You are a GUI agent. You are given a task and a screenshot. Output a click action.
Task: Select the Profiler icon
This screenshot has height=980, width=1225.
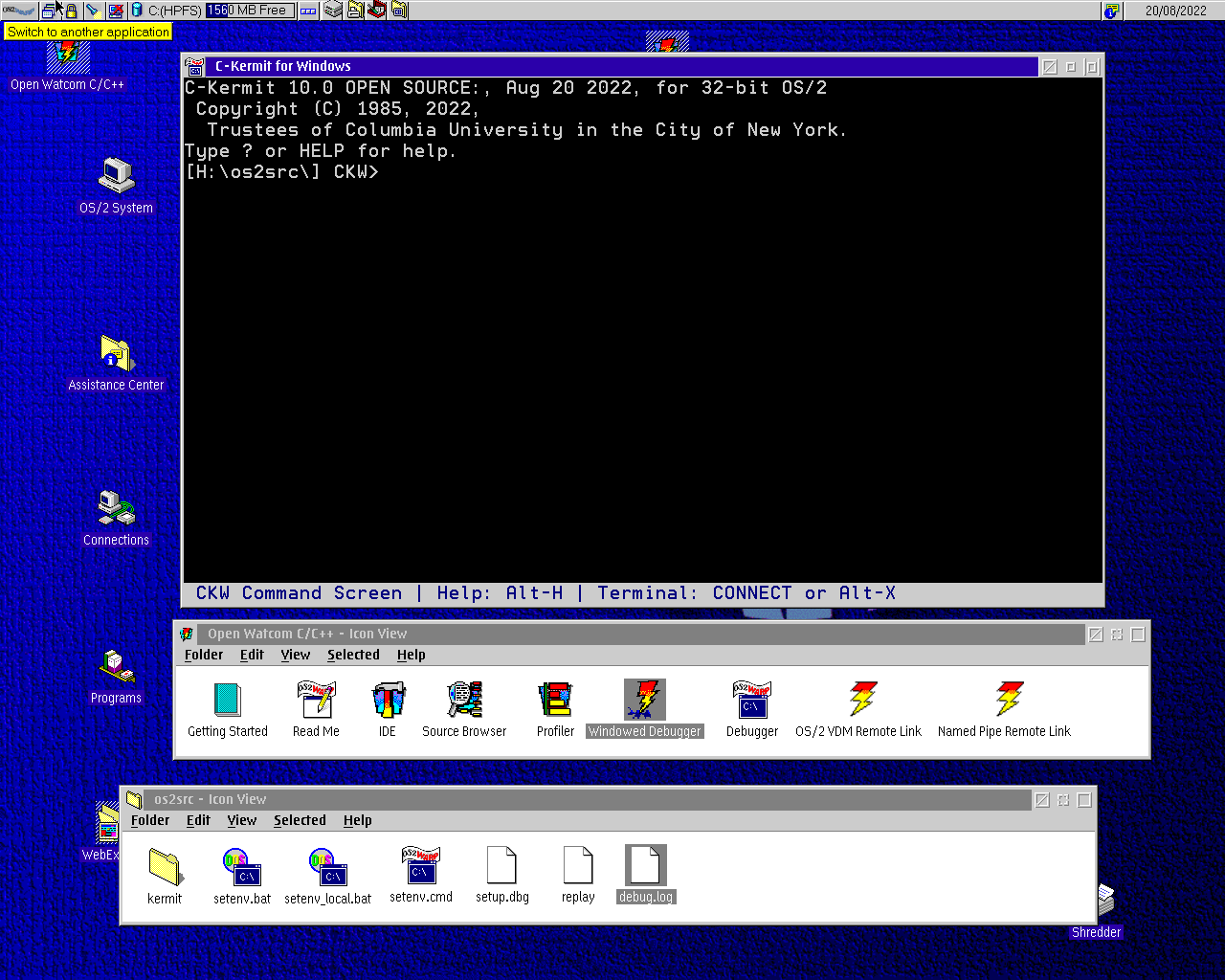point(555,709)
